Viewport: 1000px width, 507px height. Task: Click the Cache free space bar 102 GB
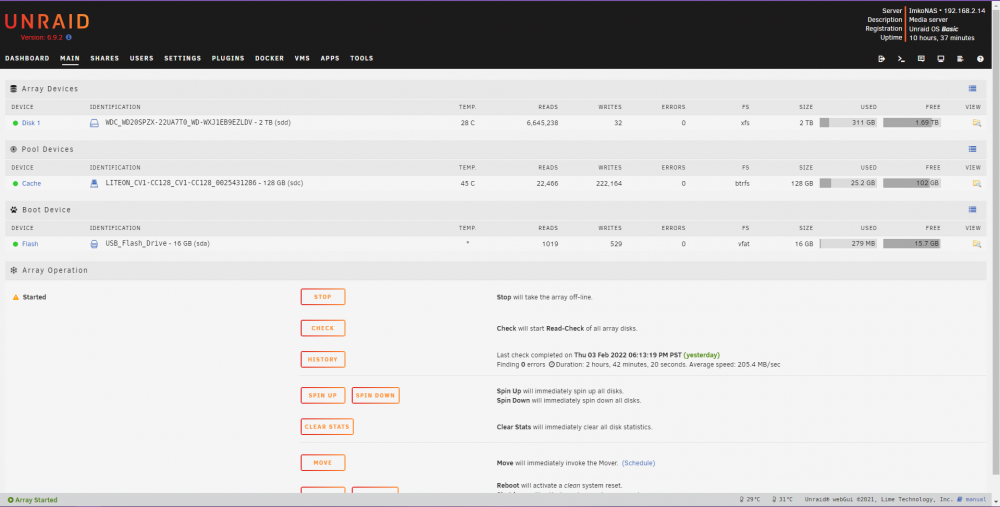point(912,184)
